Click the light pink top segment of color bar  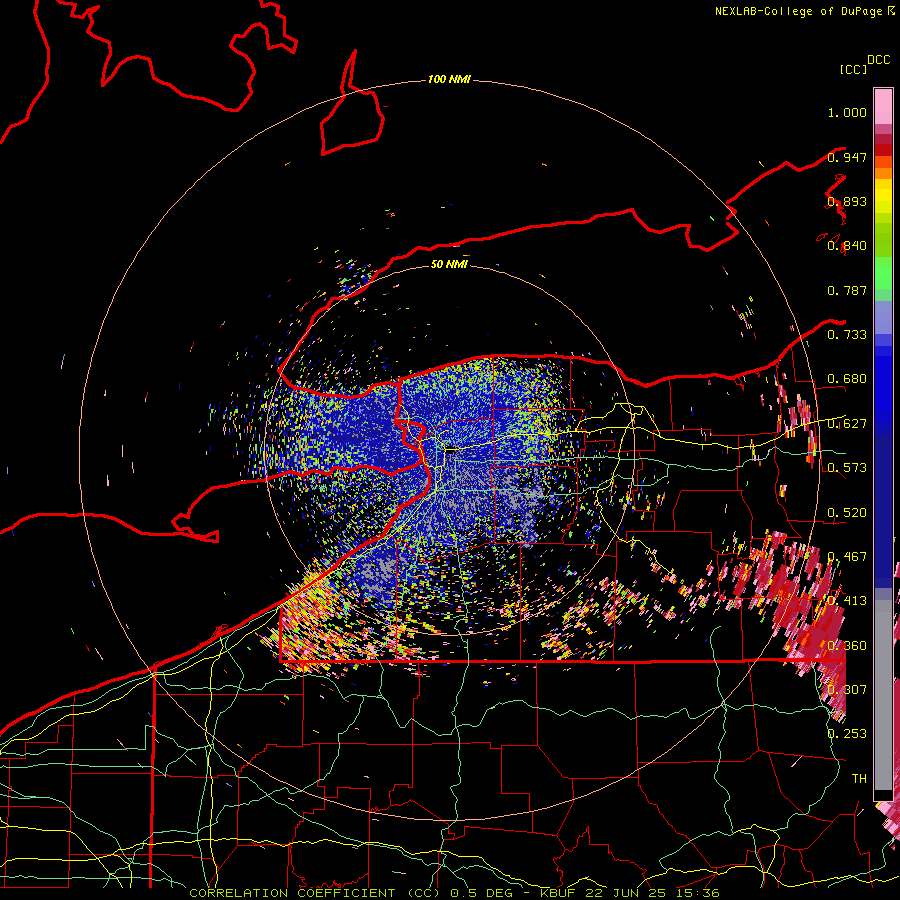pyautogui.click(x=883, y=107)
